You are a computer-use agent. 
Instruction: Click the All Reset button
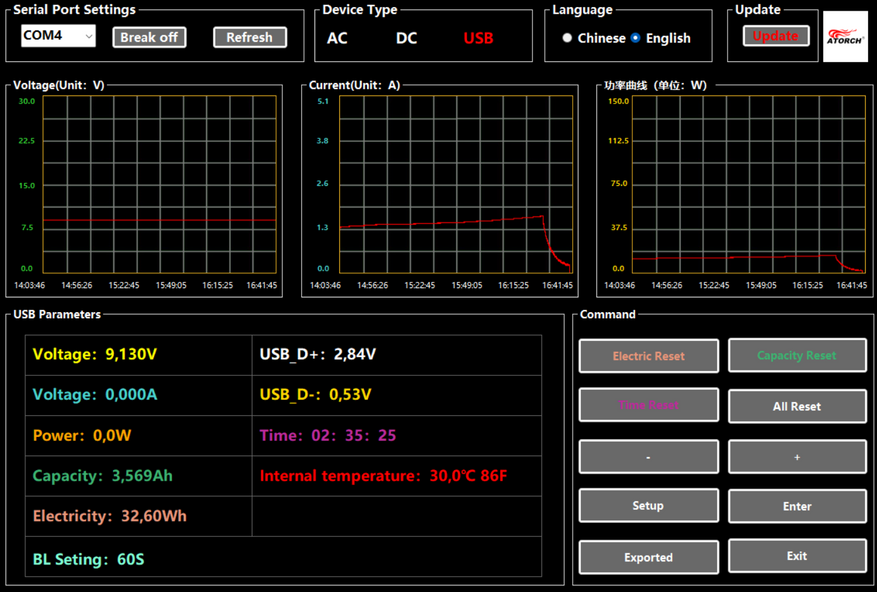click(797, 406)
